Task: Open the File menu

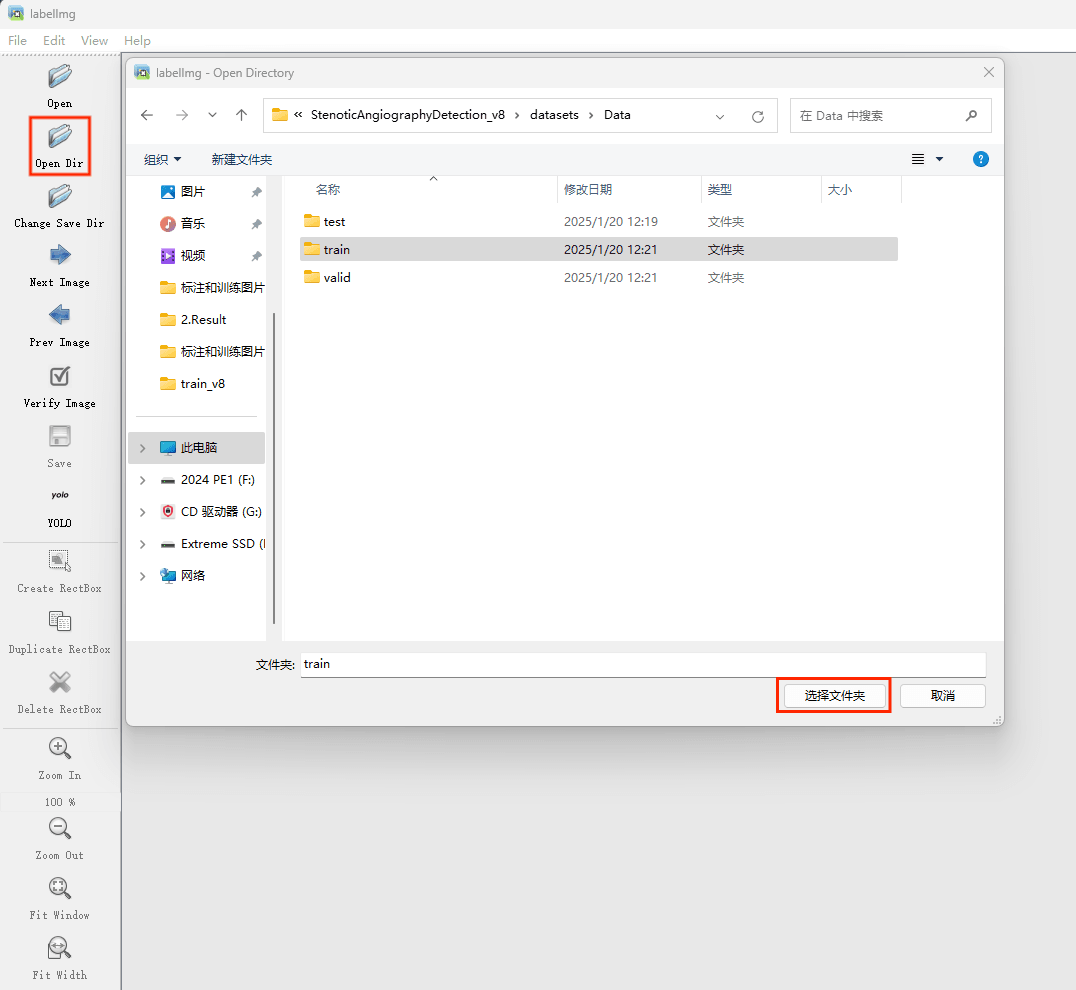Action: click(18, 41)
